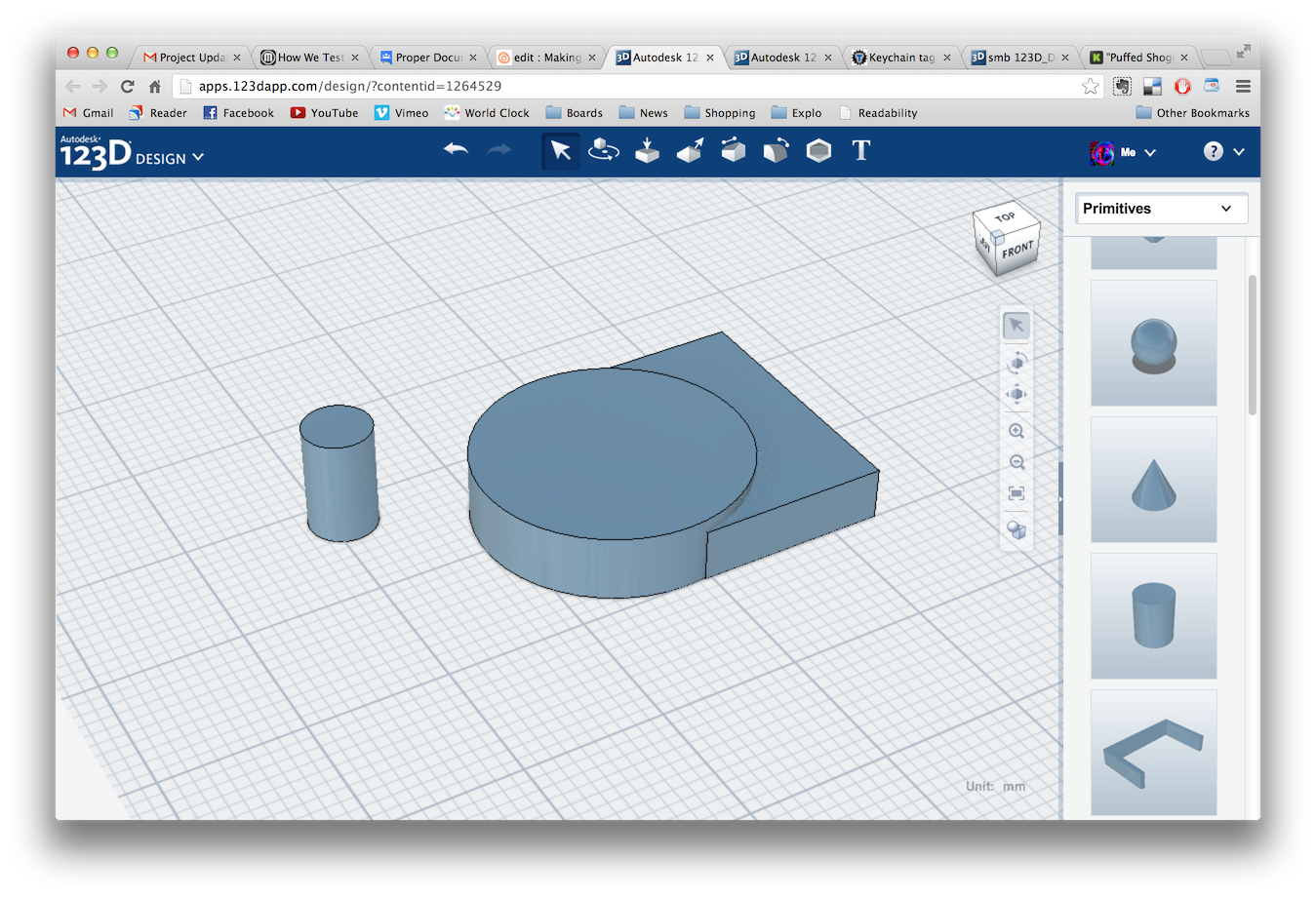The image size is (1316, 897).
Task: Switch to the Keychain tag browser tab
Action: (x=899, y=57)
